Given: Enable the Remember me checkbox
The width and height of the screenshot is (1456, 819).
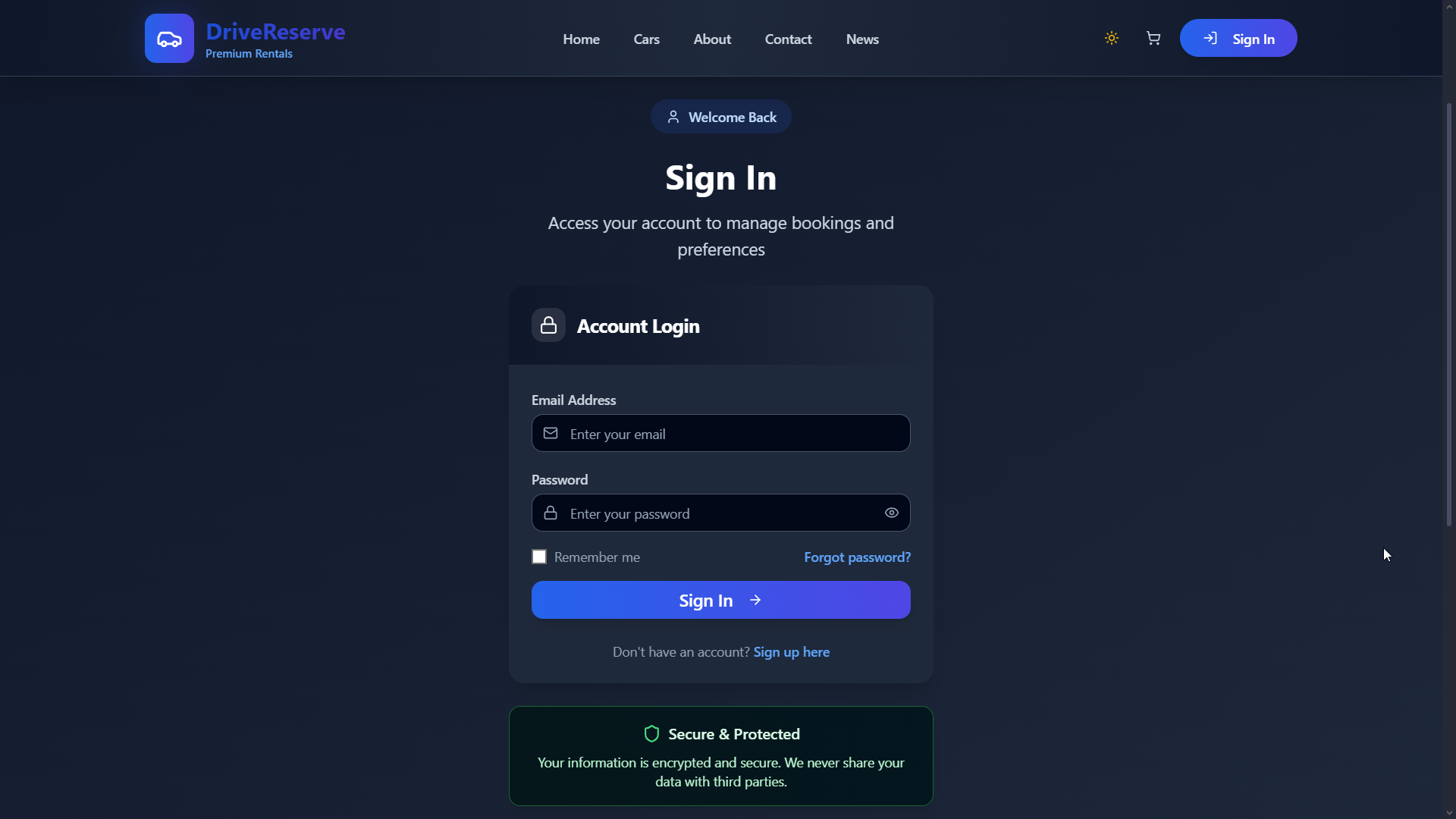Looking at the screenshot, I should (x=539, y=557).
